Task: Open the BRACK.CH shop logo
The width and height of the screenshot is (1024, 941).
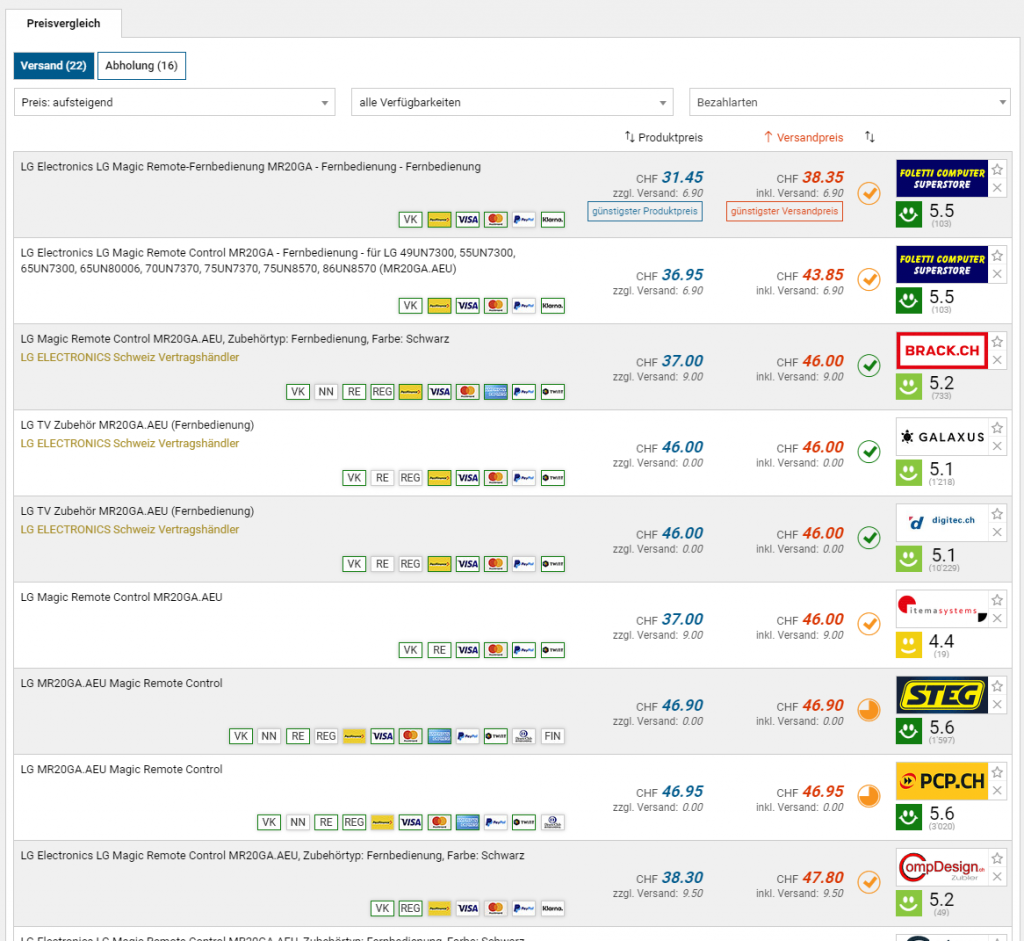Action: pyautogui.click(x=941, y=351)
